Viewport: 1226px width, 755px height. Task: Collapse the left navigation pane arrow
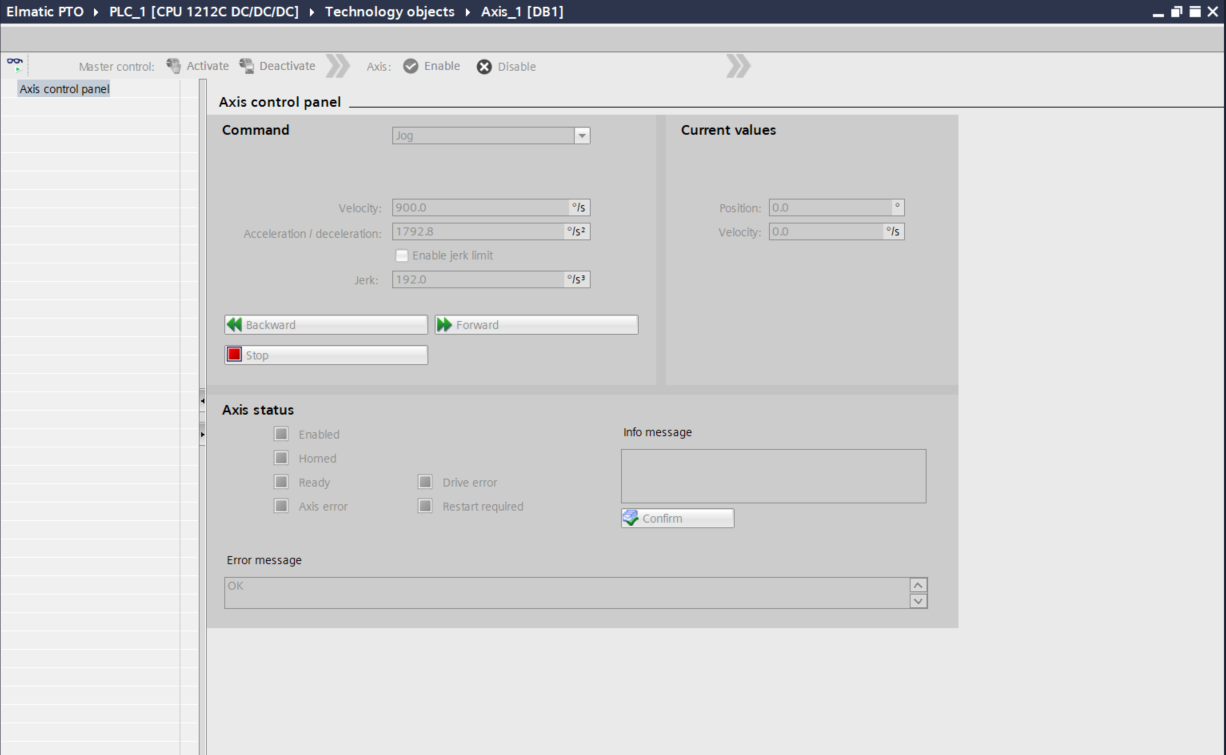pos(202,401)
